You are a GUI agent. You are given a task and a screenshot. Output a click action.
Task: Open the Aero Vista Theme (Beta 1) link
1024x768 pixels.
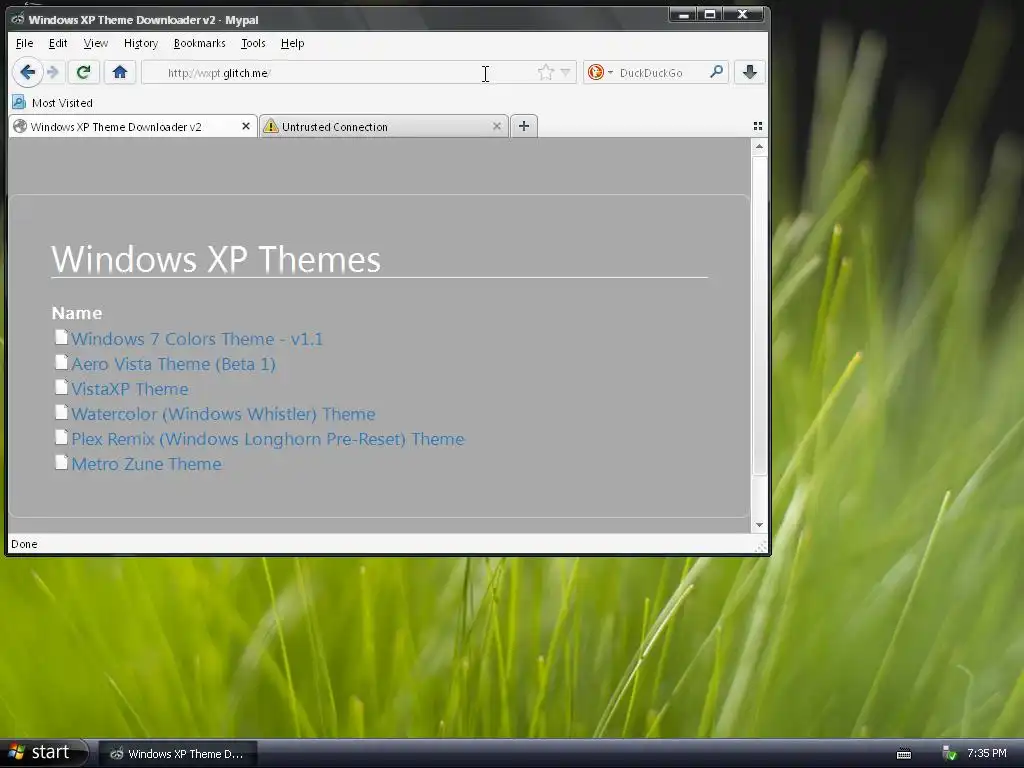173,364
